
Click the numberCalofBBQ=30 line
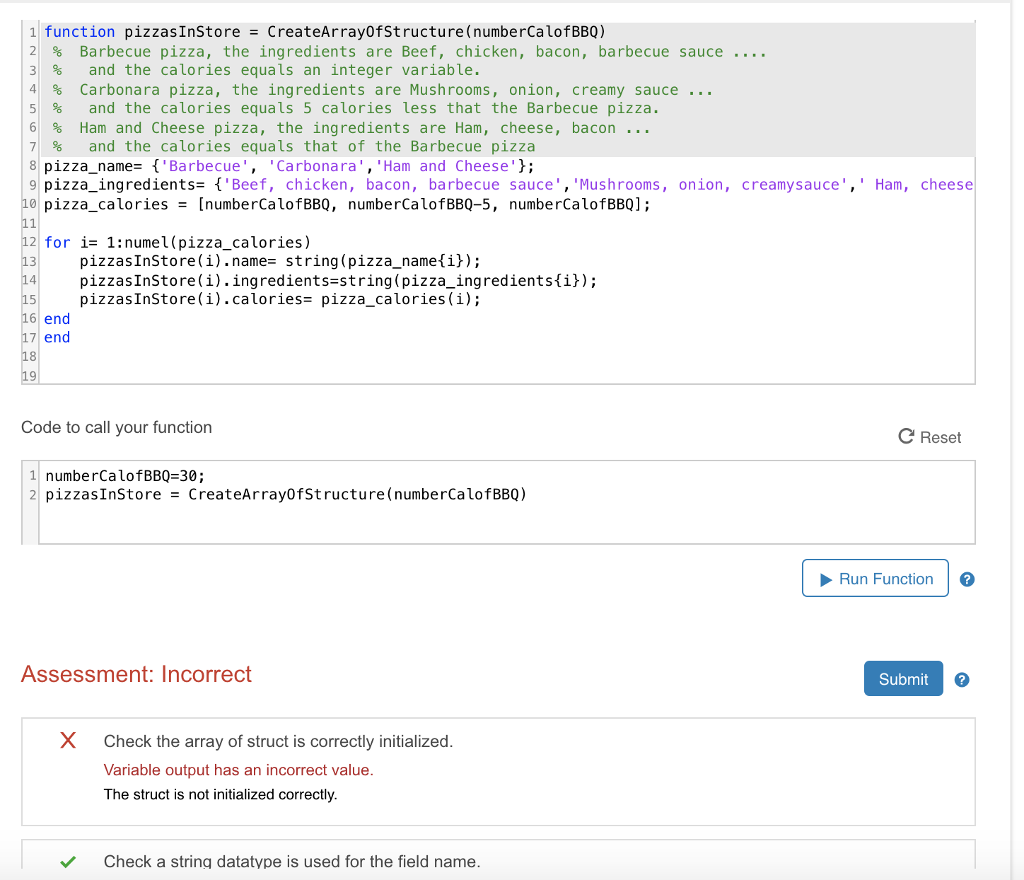[125, 476]
